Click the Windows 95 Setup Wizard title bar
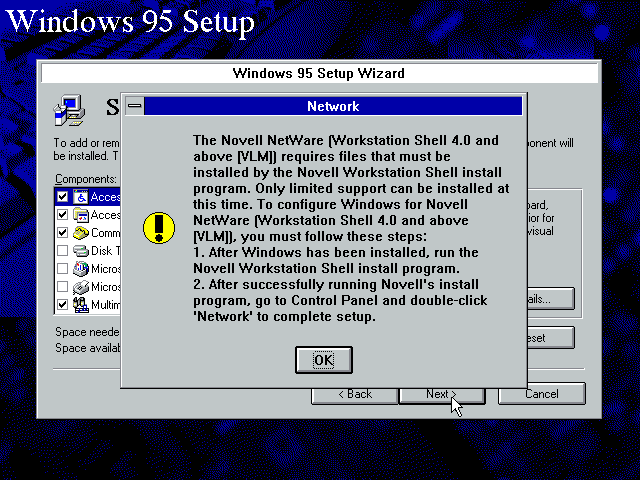This screenshot has width=640, height=480. pos(319,73)
